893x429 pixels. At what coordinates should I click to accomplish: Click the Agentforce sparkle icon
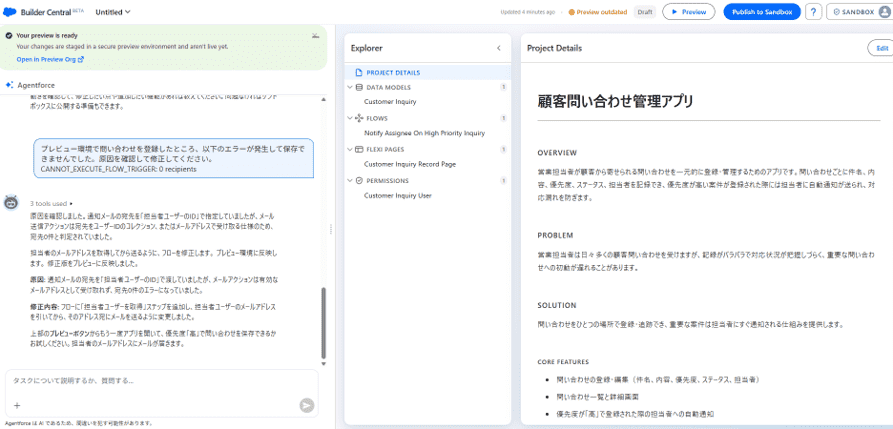tap(9, 85)
